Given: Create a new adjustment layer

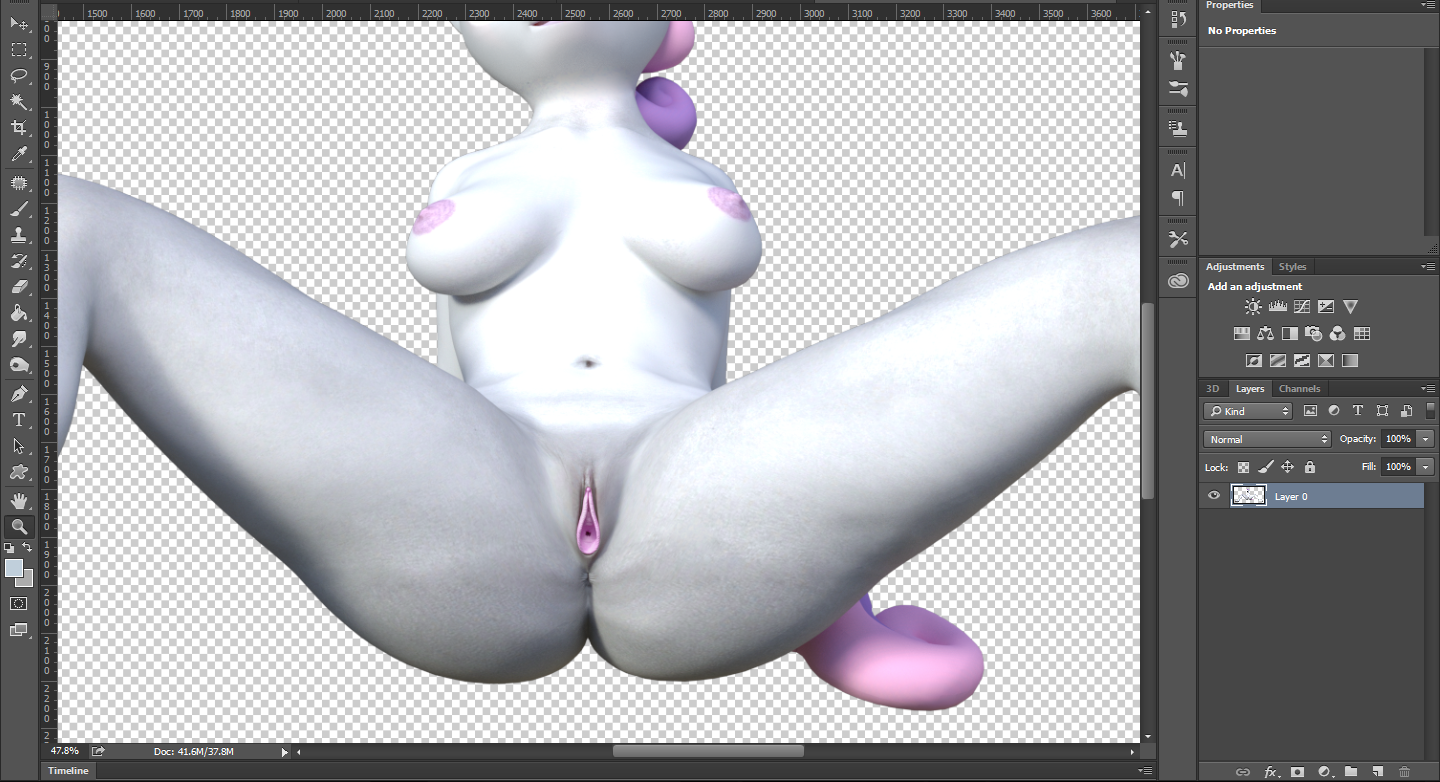Looking at the screenshot, I should 1324,772.
